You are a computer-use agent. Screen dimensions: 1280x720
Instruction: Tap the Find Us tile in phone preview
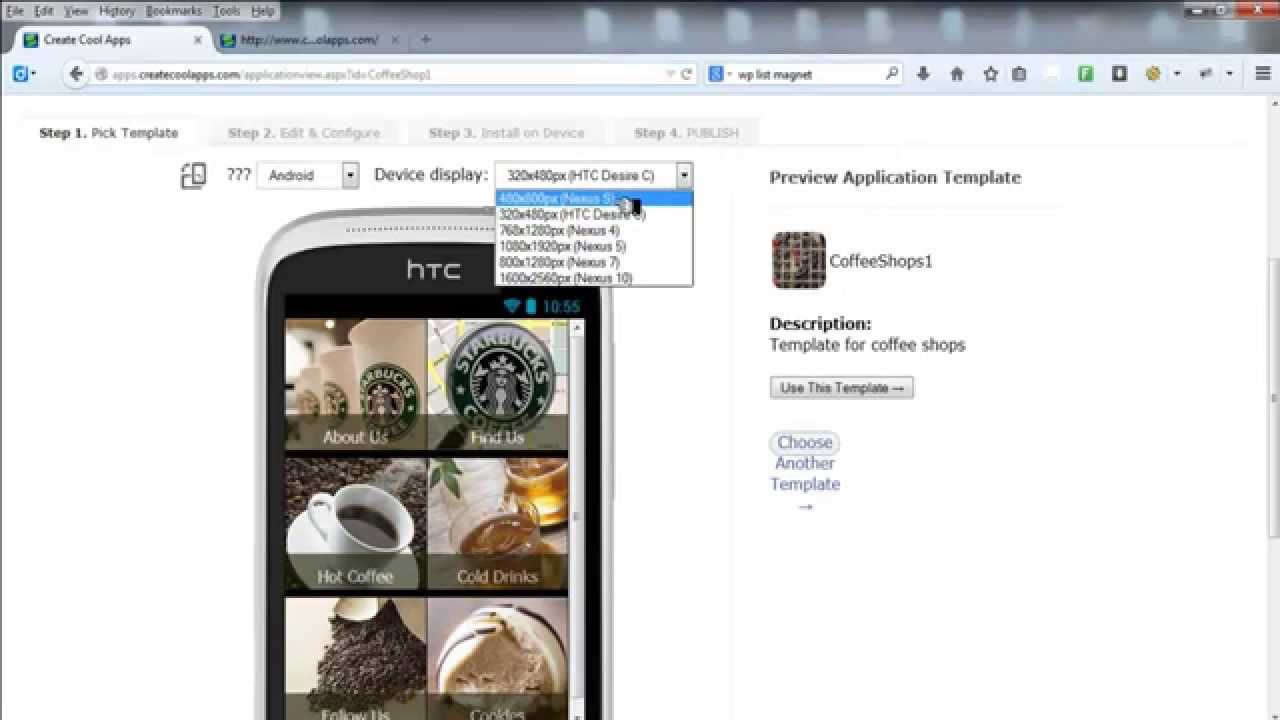[497, 384]
